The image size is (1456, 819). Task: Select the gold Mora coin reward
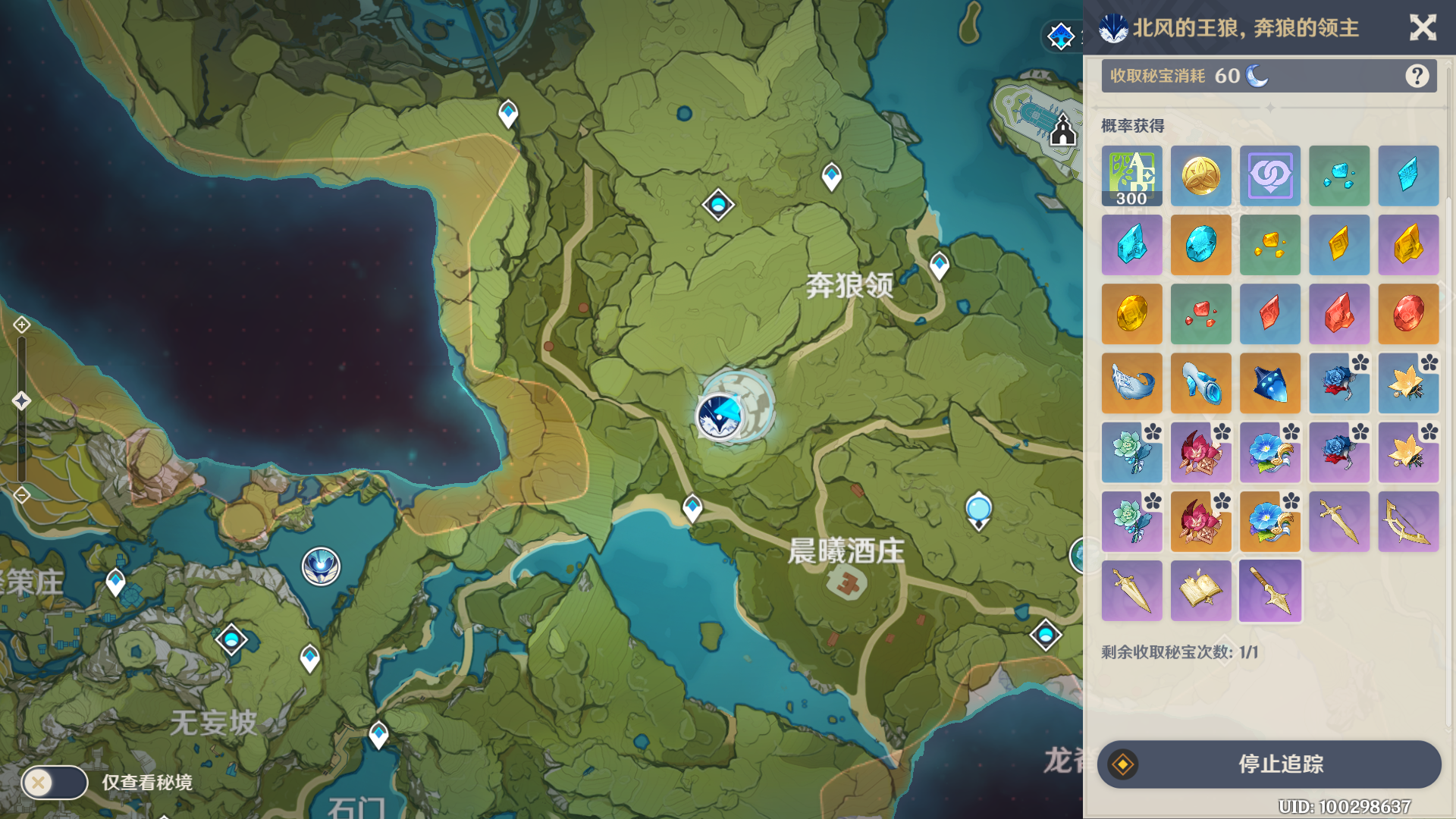[x=1200, y=176]
